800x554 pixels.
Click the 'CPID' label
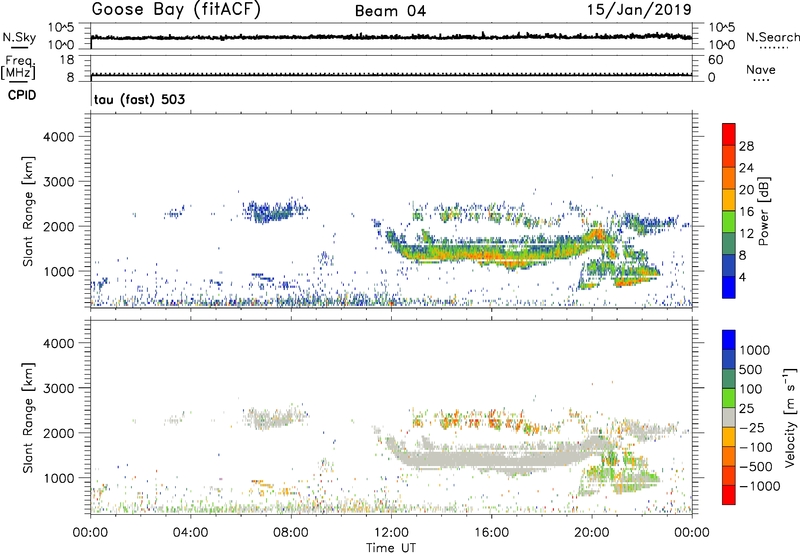pyautogui.click(x=22, y=95)
